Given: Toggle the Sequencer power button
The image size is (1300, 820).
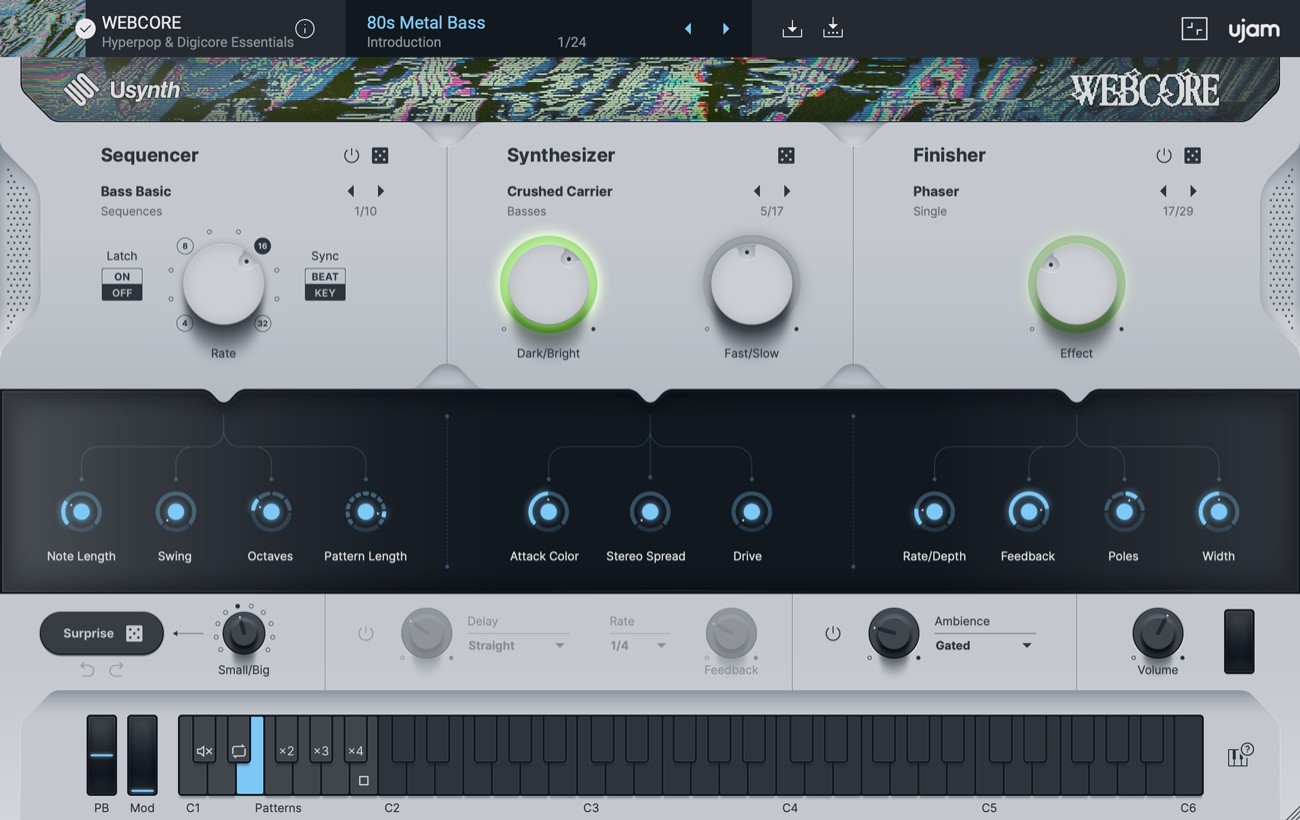Looking at the screenshot, I should 351,155.
